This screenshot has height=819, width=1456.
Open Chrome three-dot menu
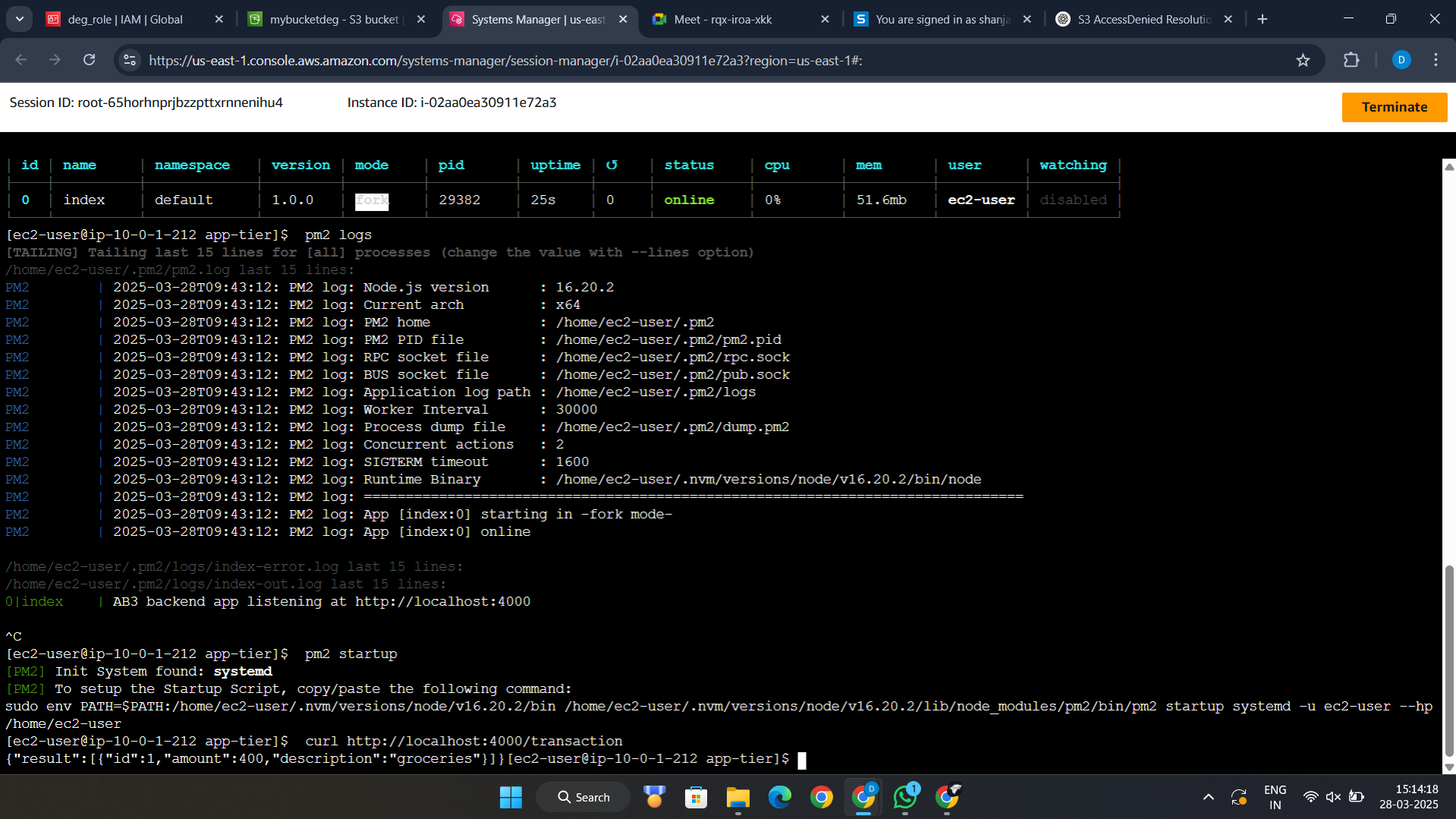(x=1436, y=60)
